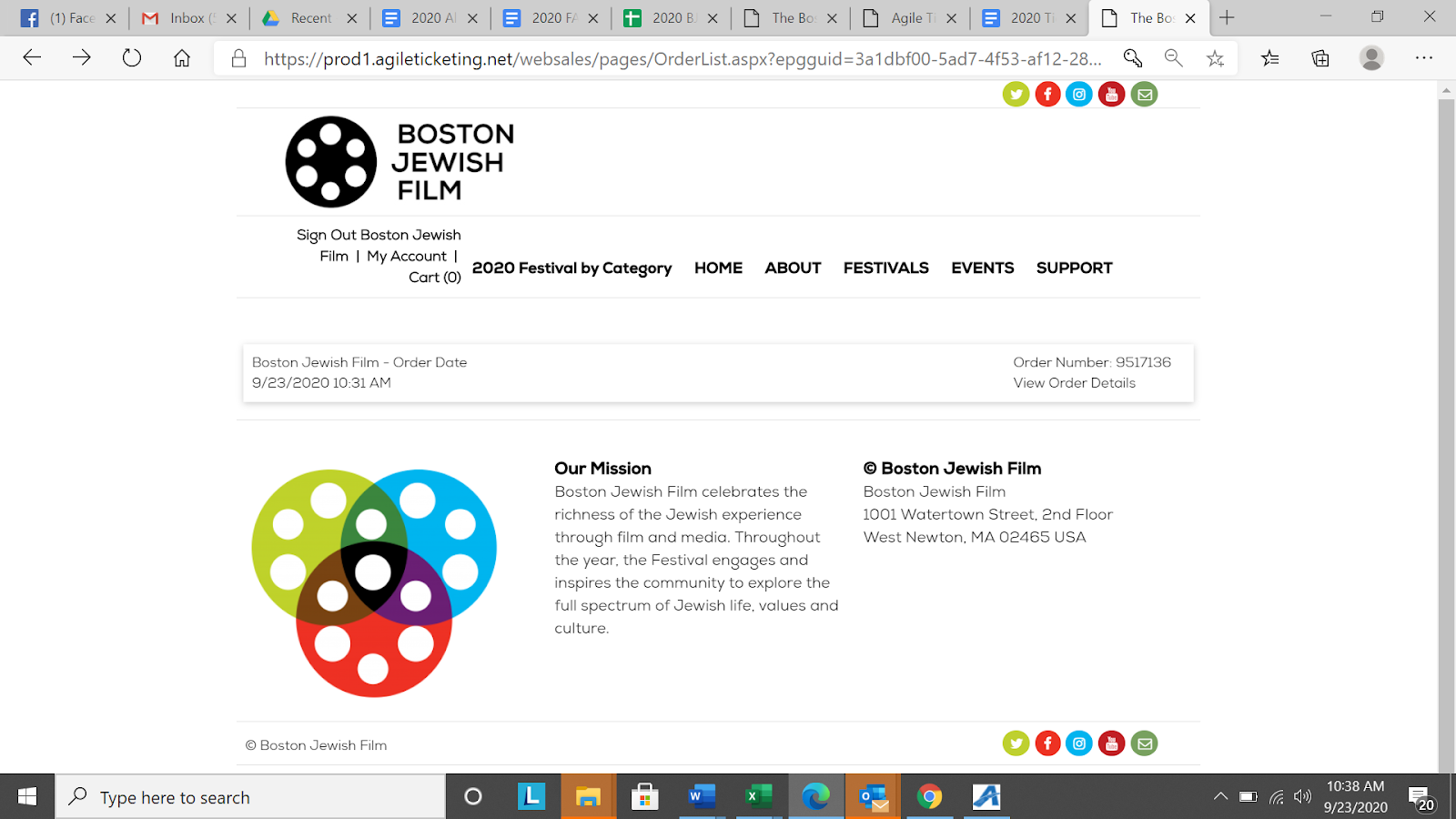Screen dimensions: 1456x819
Task: Open the 2020 Festival by Category menu
Action: tap(571, 268)
